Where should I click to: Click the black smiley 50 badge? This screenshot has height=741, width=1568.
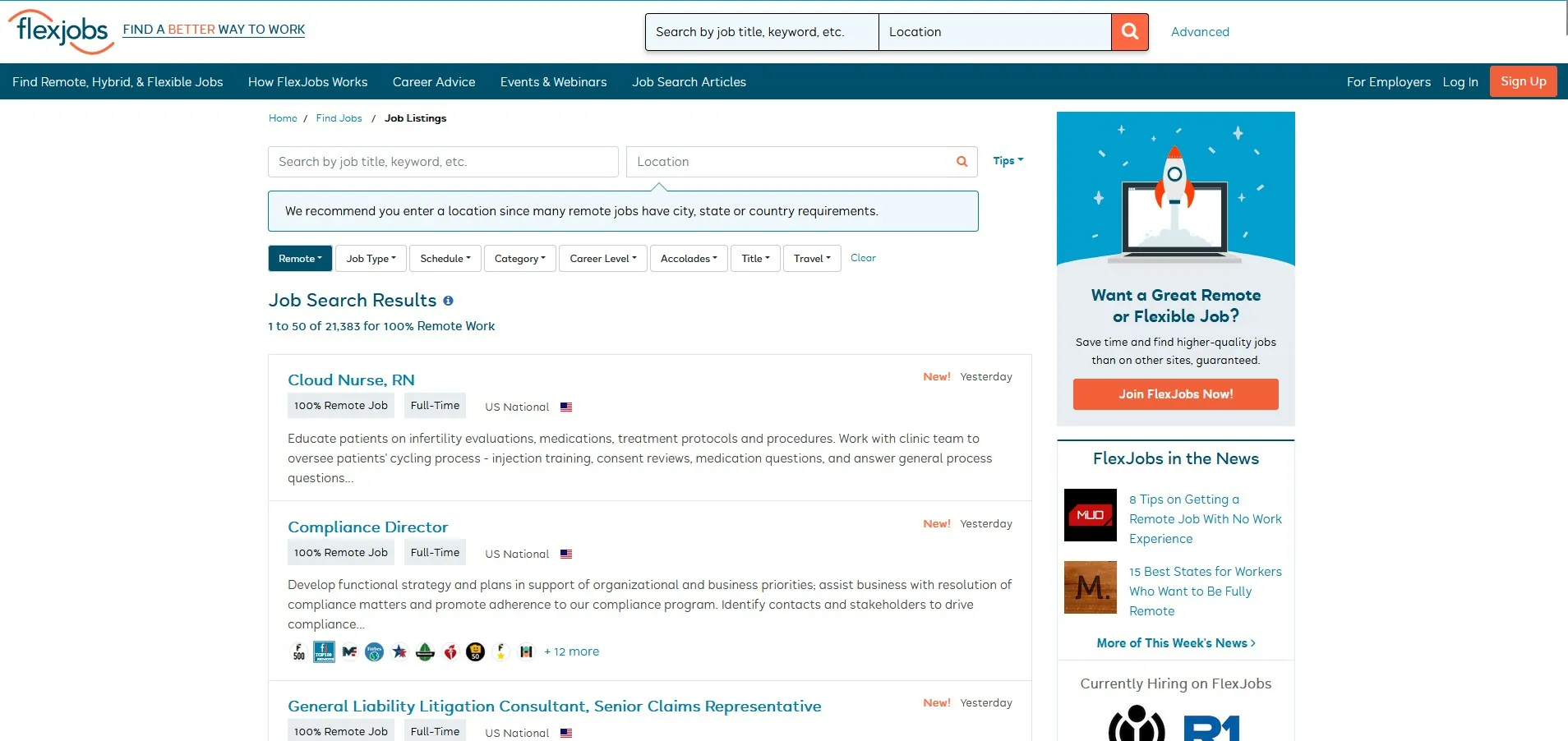pyautogui.click(x=475, y=652)
